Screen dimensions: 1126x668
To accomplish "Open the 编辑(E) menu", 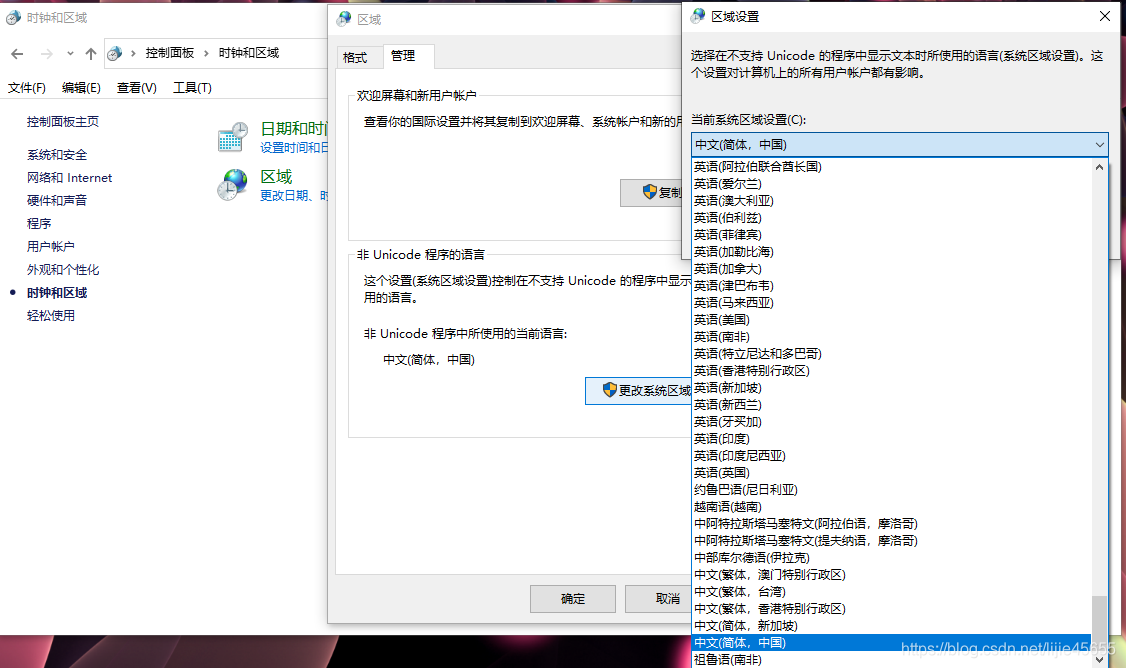I will click(x=81, y=88).
